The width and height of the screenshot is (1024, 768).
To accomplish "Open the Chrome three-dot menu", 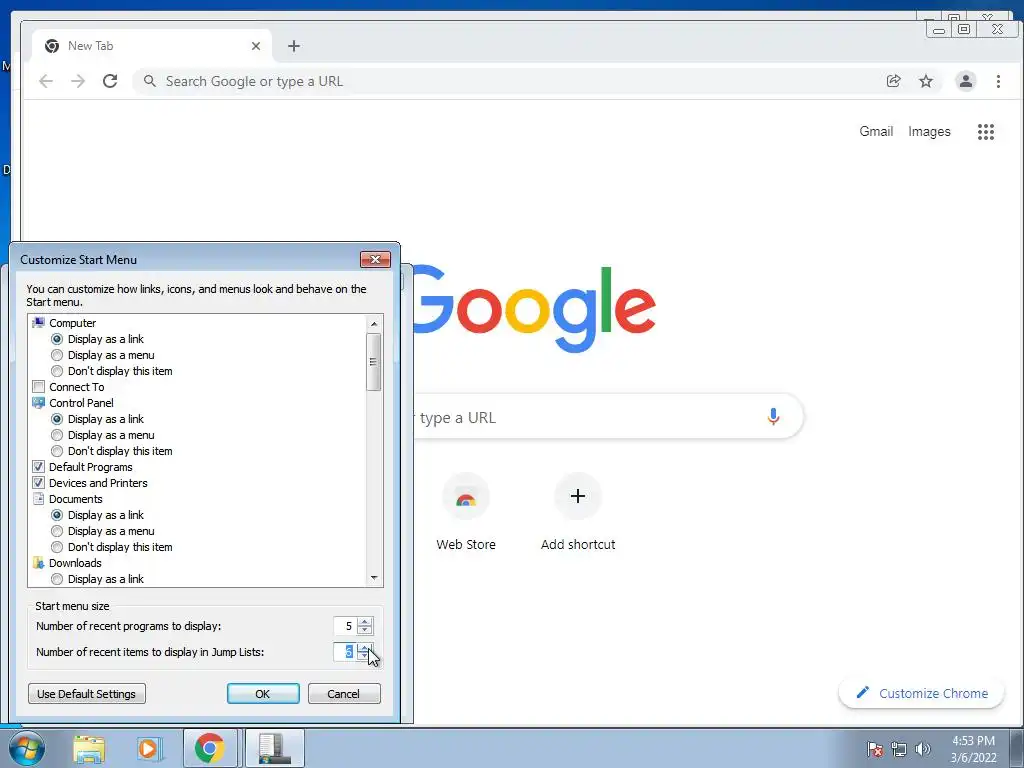I will (998, 81).
